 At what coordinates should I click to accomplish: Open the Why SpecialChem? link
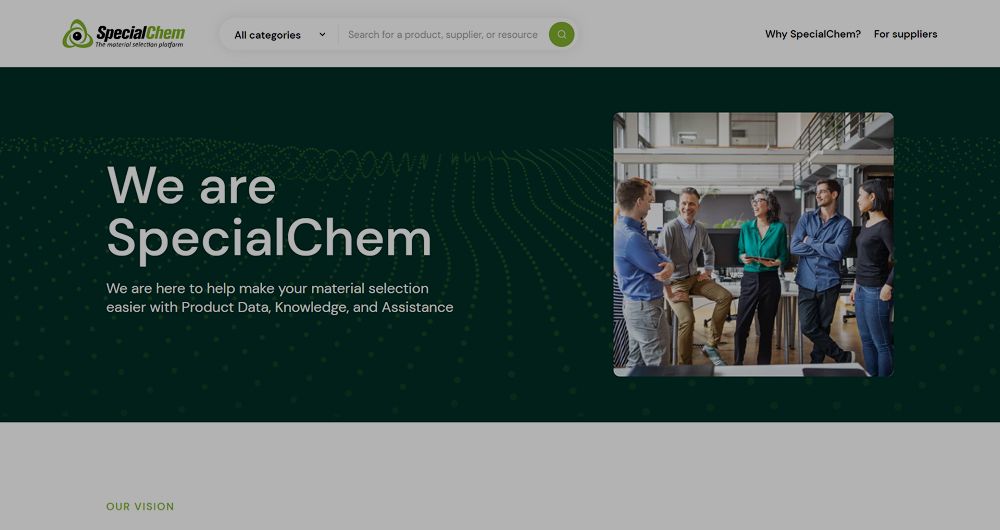point(812,34)
